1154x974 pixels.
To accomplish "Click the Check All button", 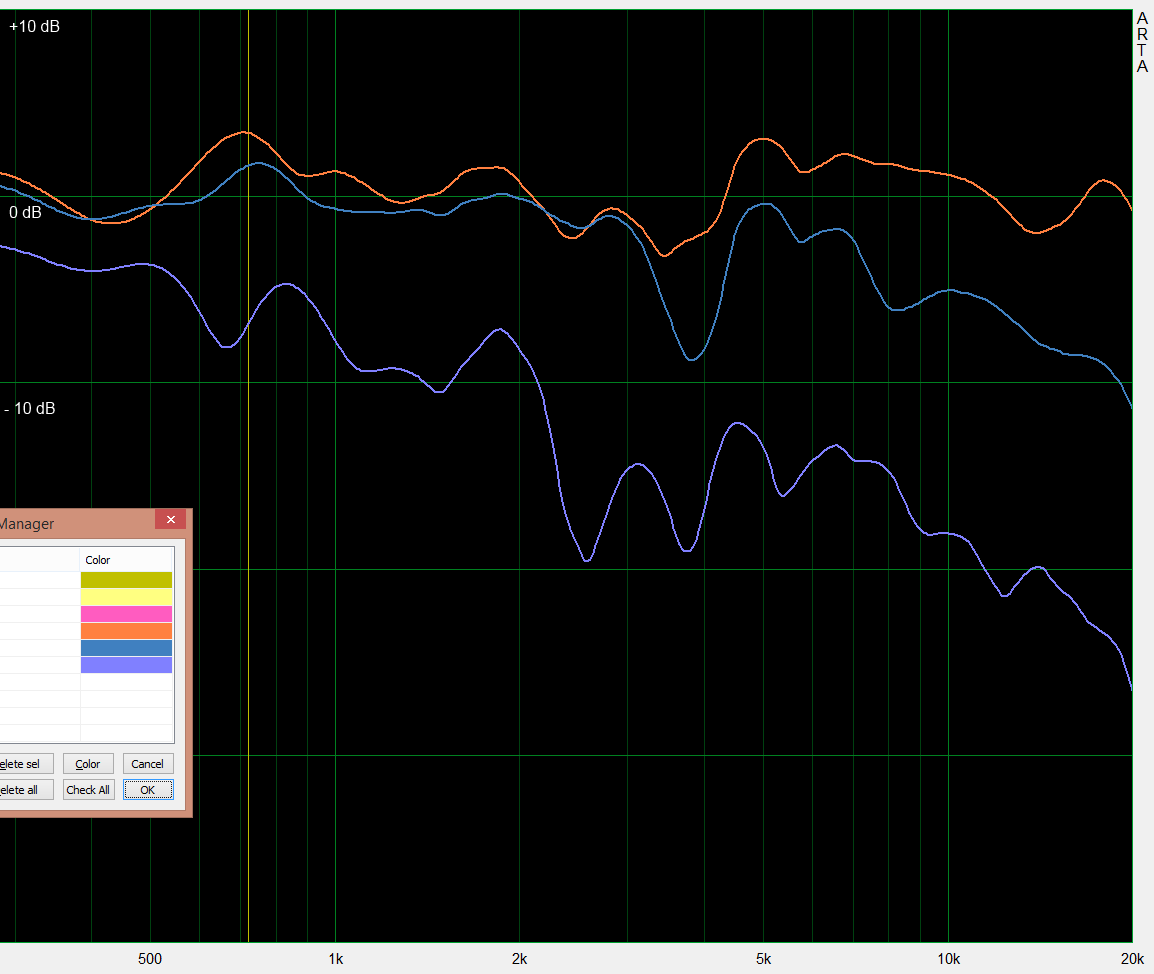I will 88,790.
